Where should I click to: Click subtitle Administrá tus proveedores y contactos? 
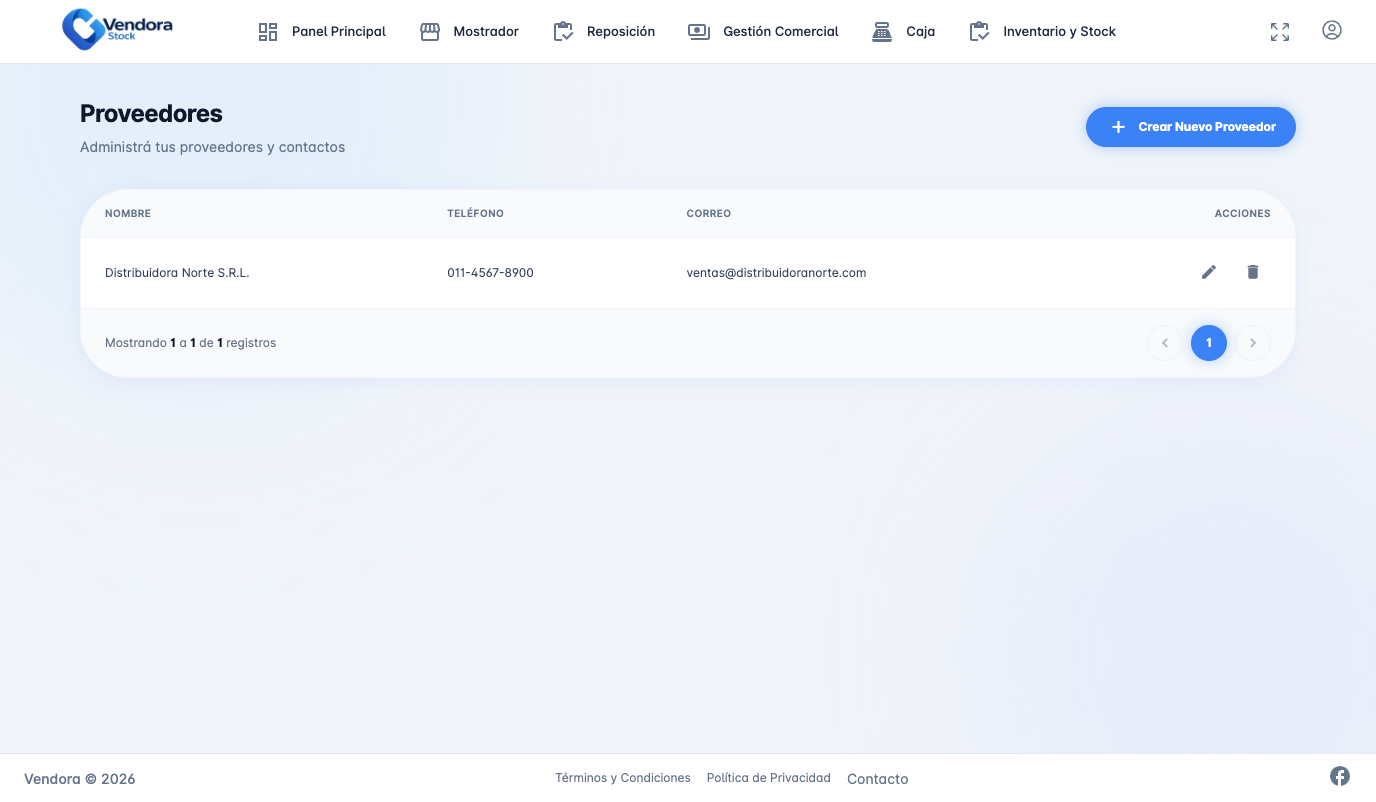click(212, 147)
